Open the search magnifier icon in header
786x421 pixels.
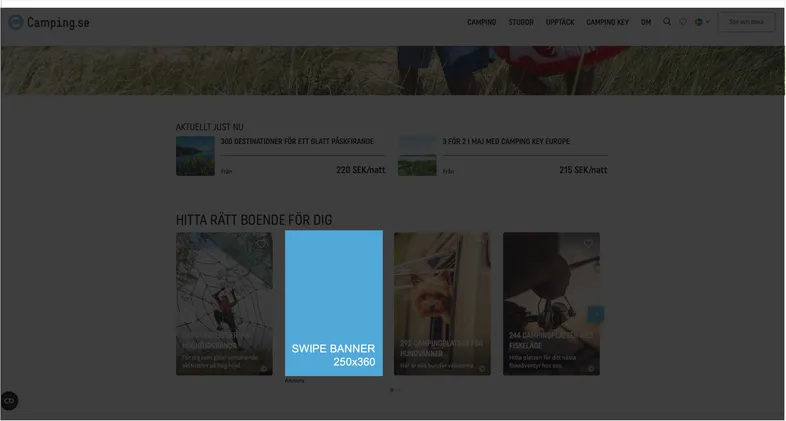(667, 22)
